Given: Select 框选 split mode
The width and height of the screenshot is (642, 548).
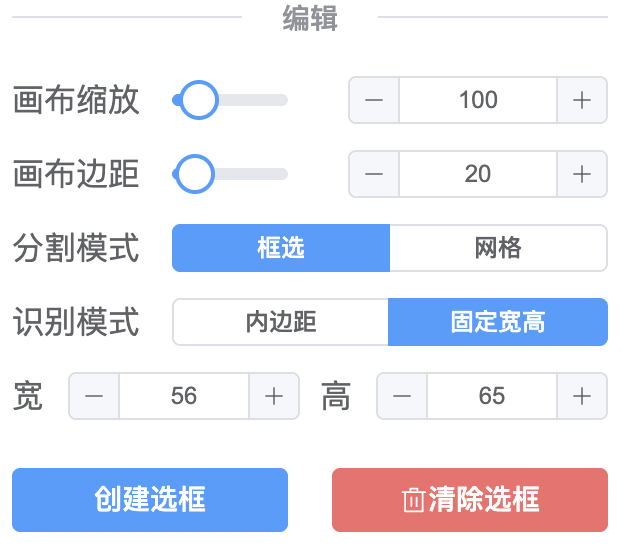Looking at the screenshot, I should tap(281, 248).
